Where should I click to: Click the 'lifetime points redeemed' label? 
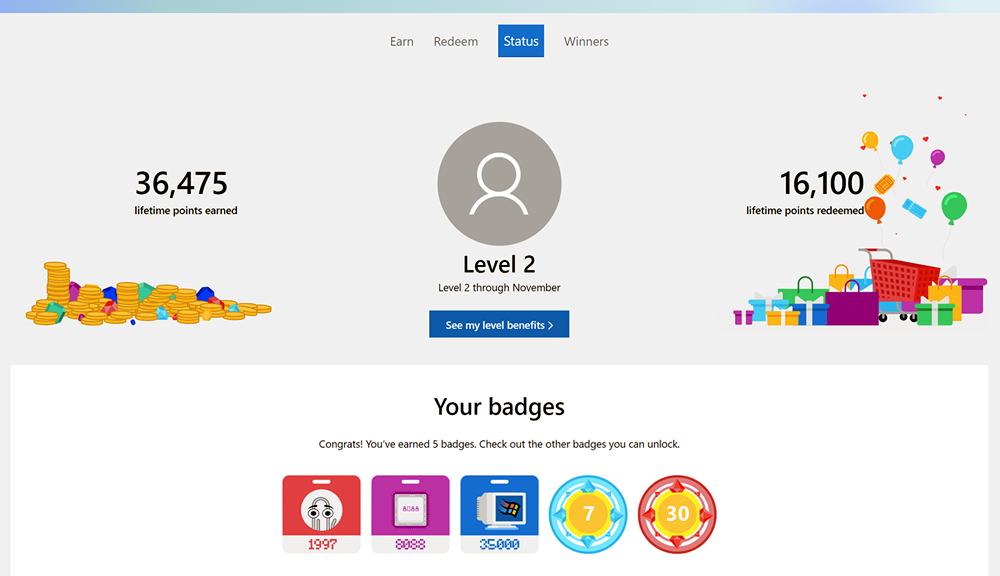coord(805,210)
